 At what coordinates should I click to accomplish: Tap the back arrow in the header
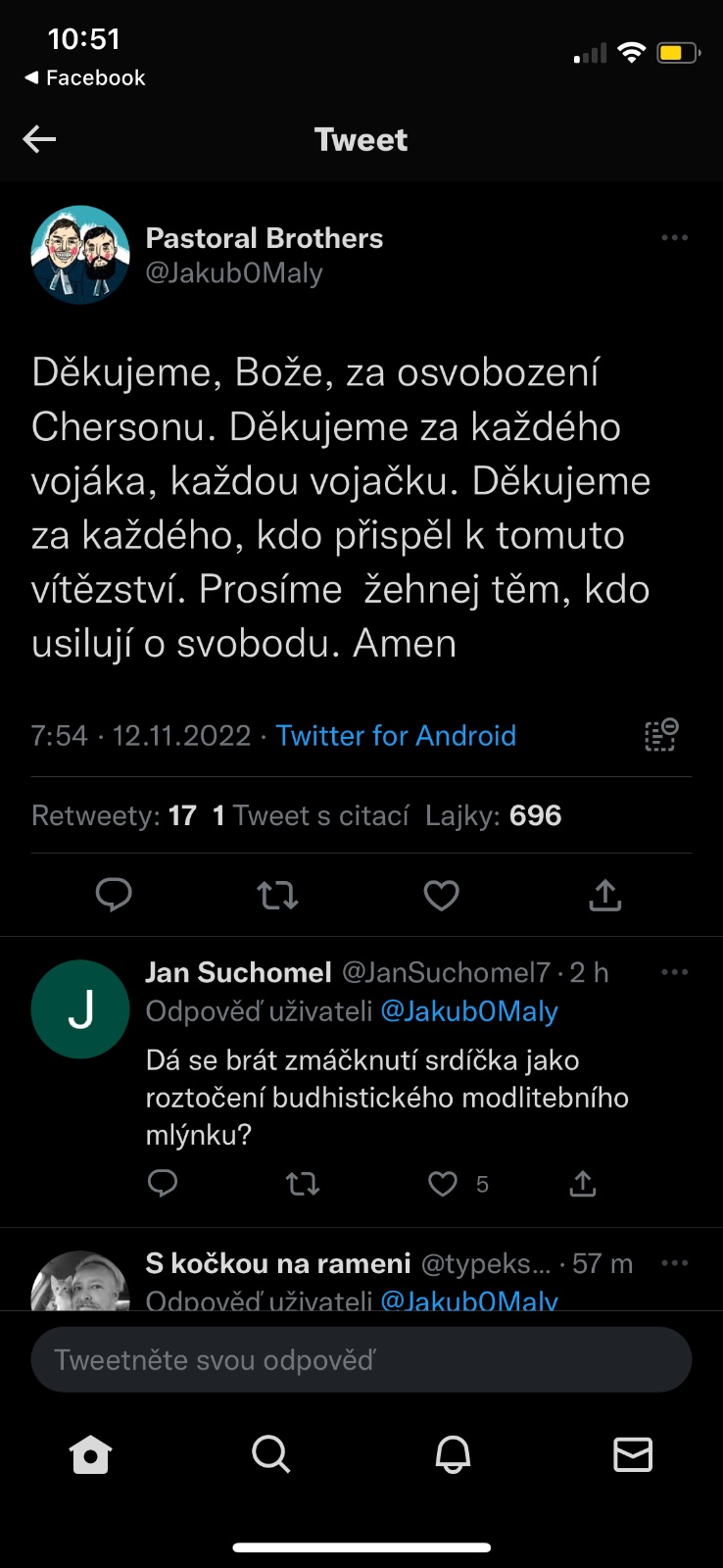40,139
